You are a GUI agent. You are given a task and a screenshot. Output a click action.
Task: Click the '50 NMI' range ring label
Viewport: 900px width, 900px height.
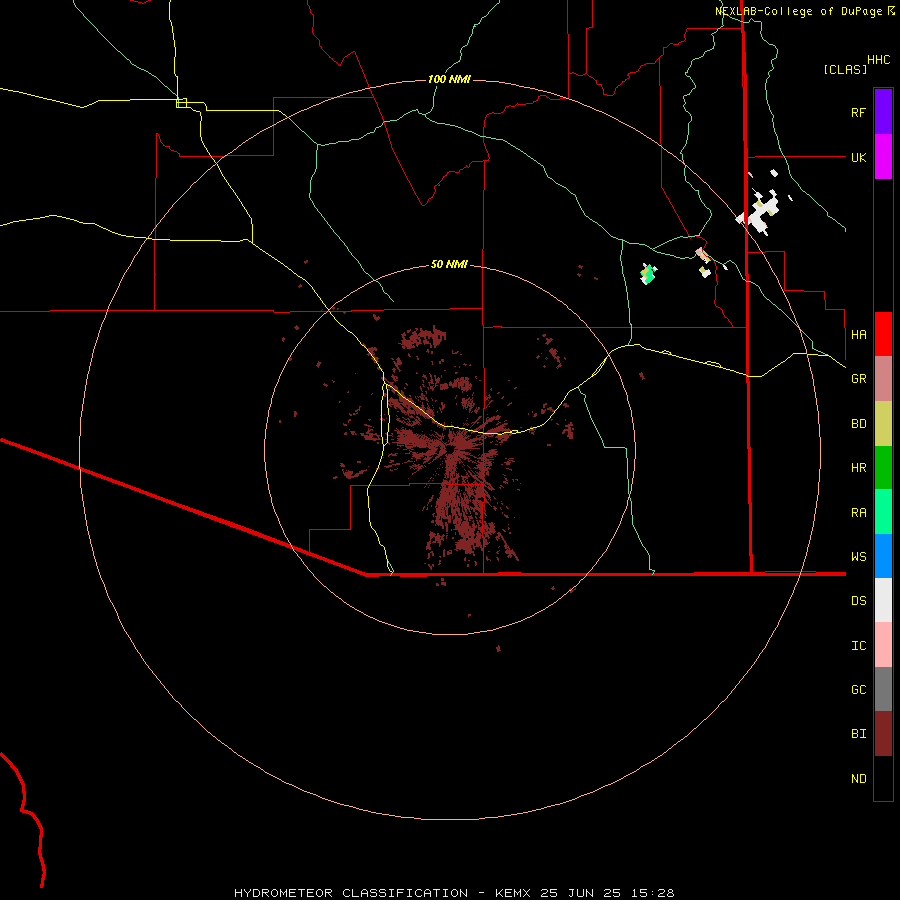[x=449, y=264]
